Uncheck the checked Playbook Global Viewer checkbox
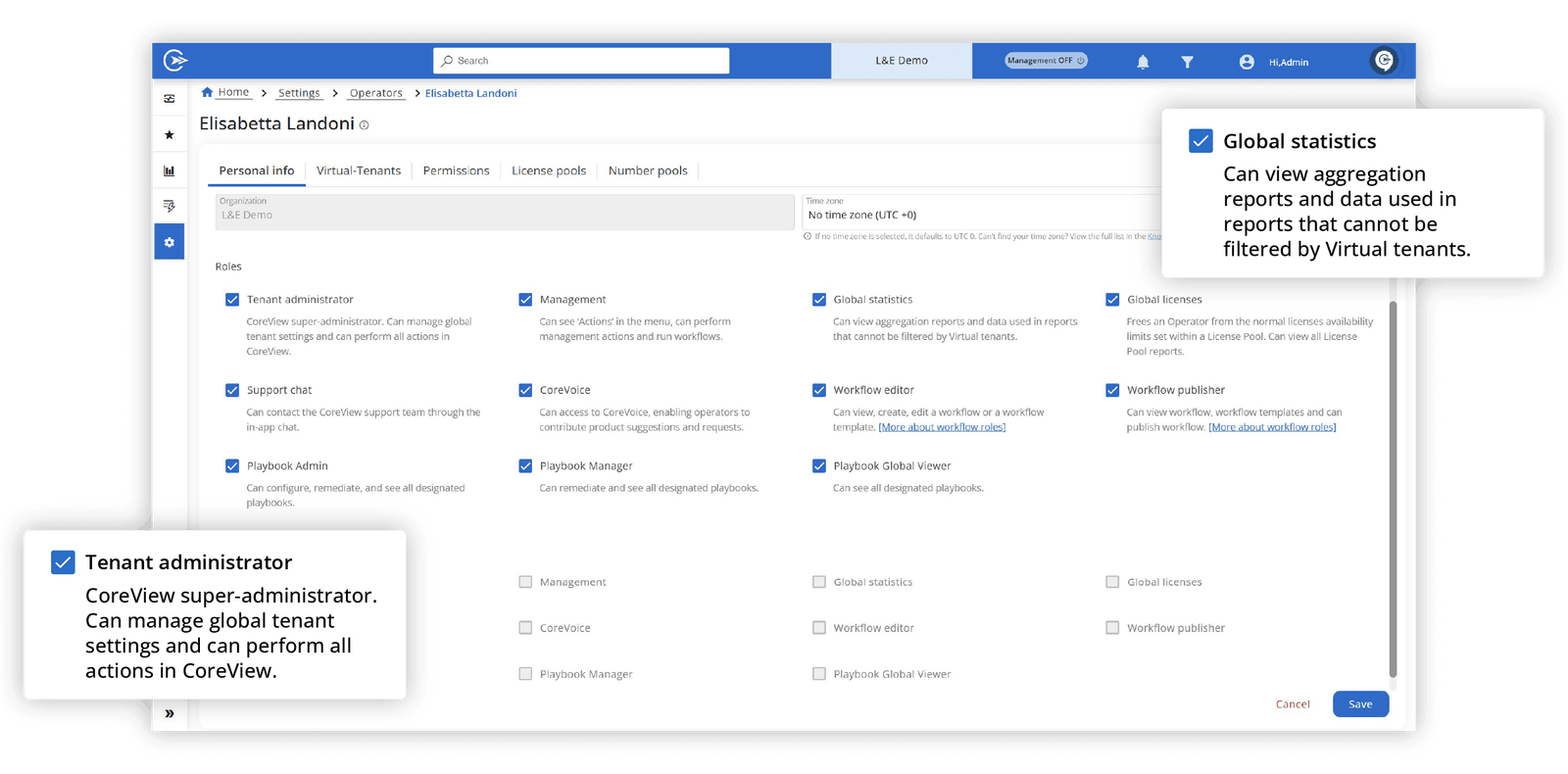The height and width of the screenshot is (774, 1568). [x=819, y=466]
